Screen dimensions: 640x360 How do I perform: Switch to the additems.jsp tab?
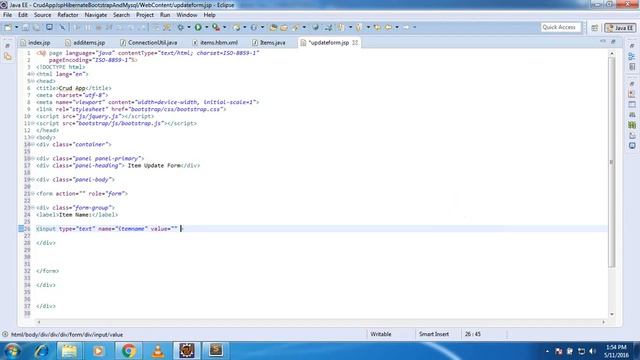pyautogui.click(x=86, y=42)
